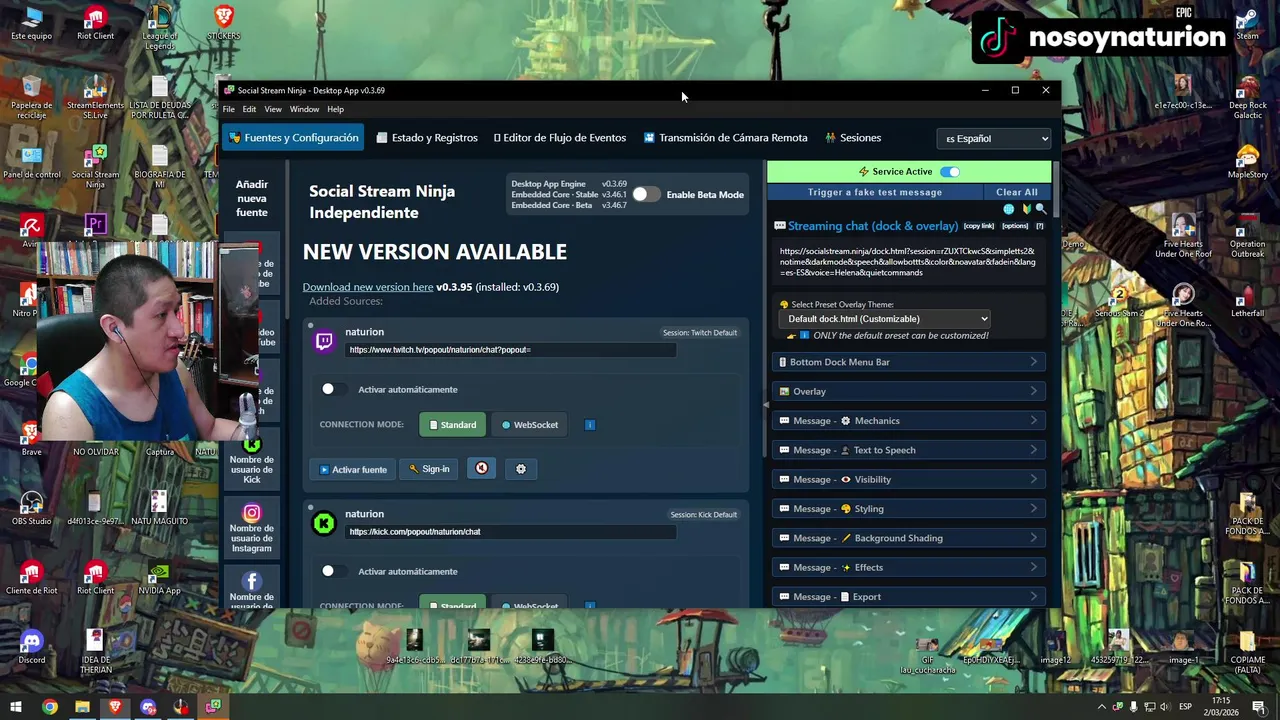Expand Message Text to Speech section

[x=908, y=450]
